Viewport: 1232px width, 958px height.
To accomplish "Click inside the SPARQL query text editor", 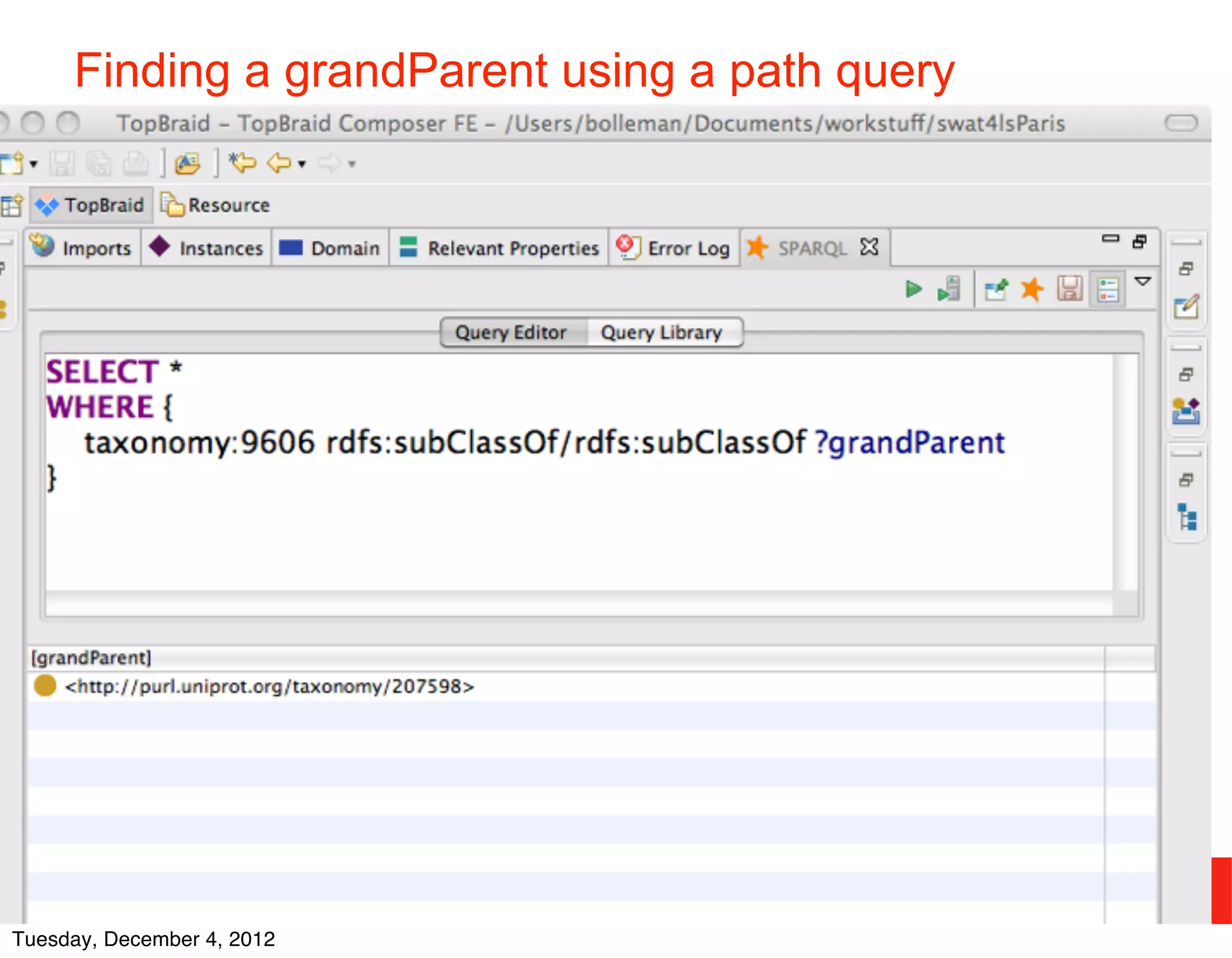I will tap(579, 472).
